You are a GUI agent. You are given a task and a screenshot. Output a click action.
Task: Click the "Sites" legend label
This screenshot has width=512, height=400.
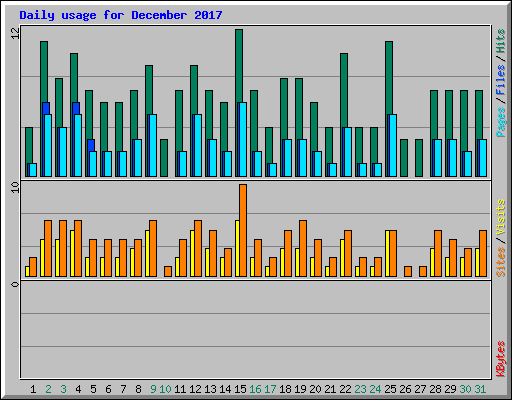(x=500, y=262)
